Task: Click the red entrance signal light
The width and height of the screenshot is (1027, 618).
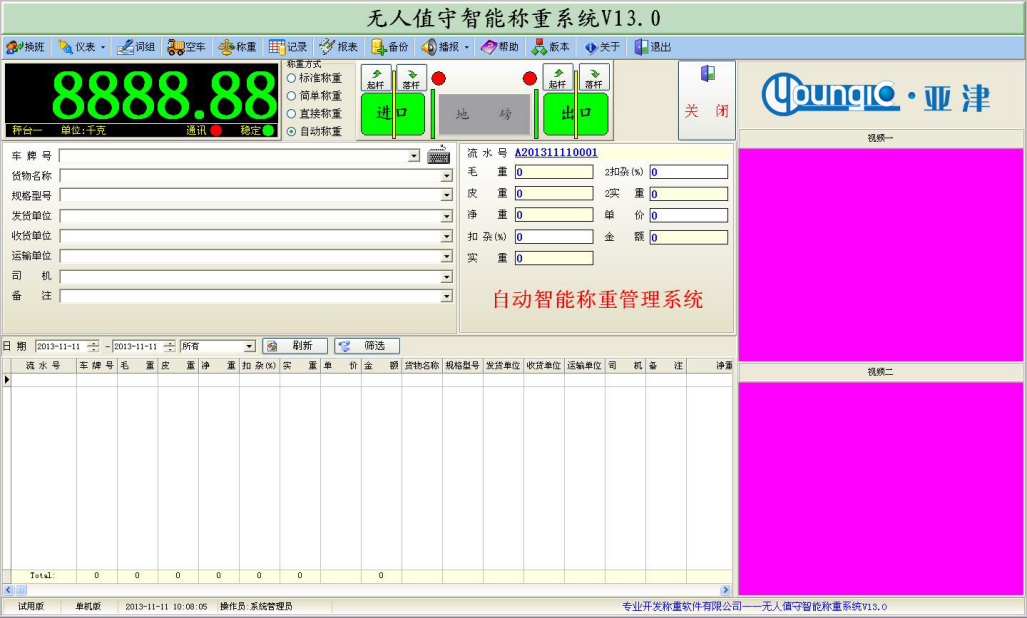Action: 439,79
